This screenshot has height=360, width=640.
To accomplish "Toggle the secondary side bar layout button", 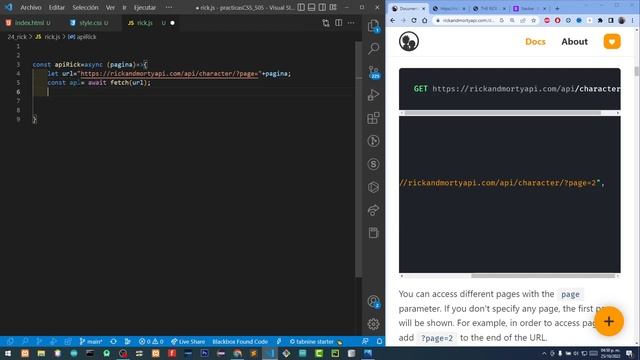I will pyautogui.click(x=322, y=7).
